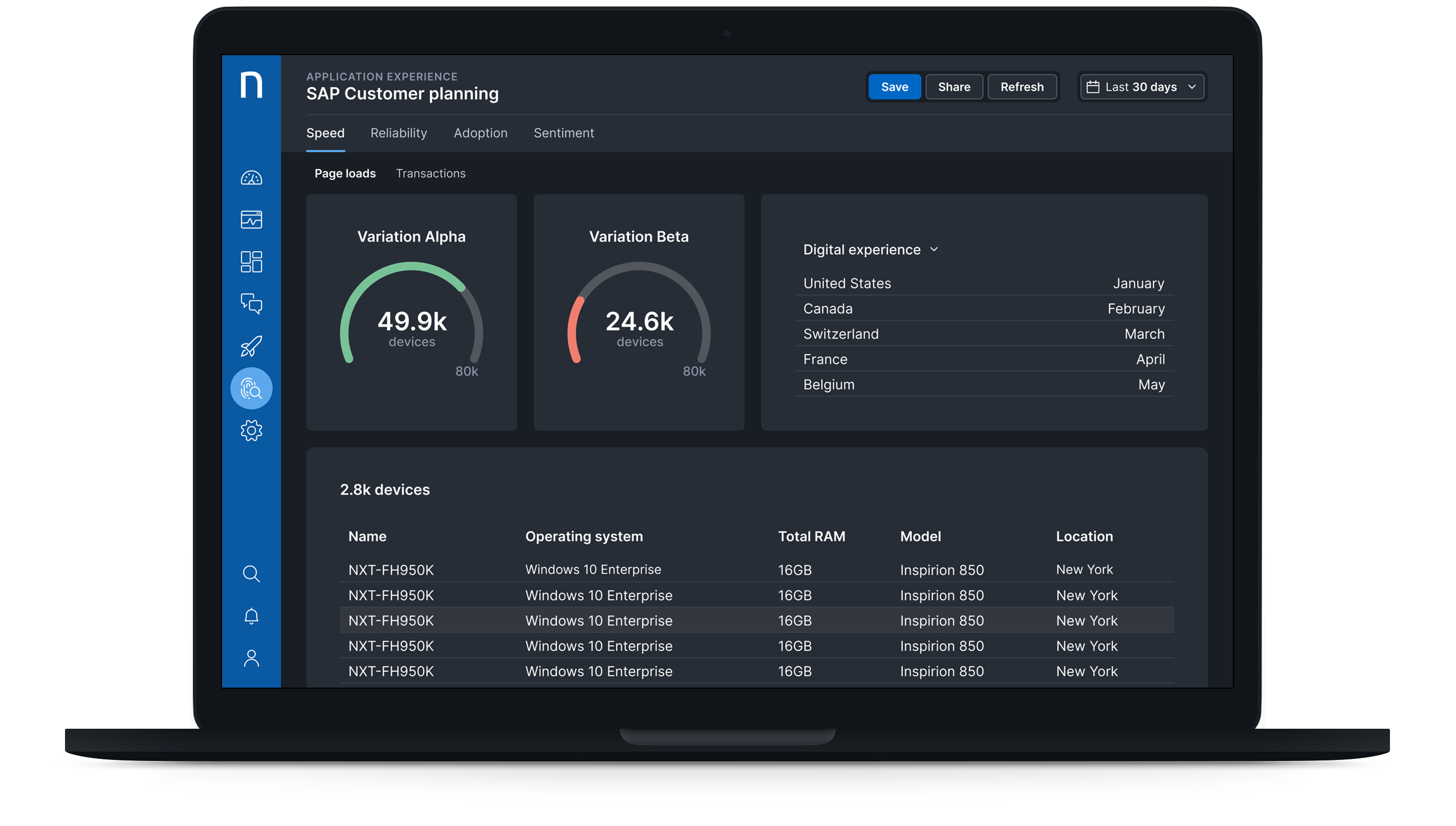Screen dimensions: 1456x826
Task: Click the Variation Beta card title
Action: point(639,237)
